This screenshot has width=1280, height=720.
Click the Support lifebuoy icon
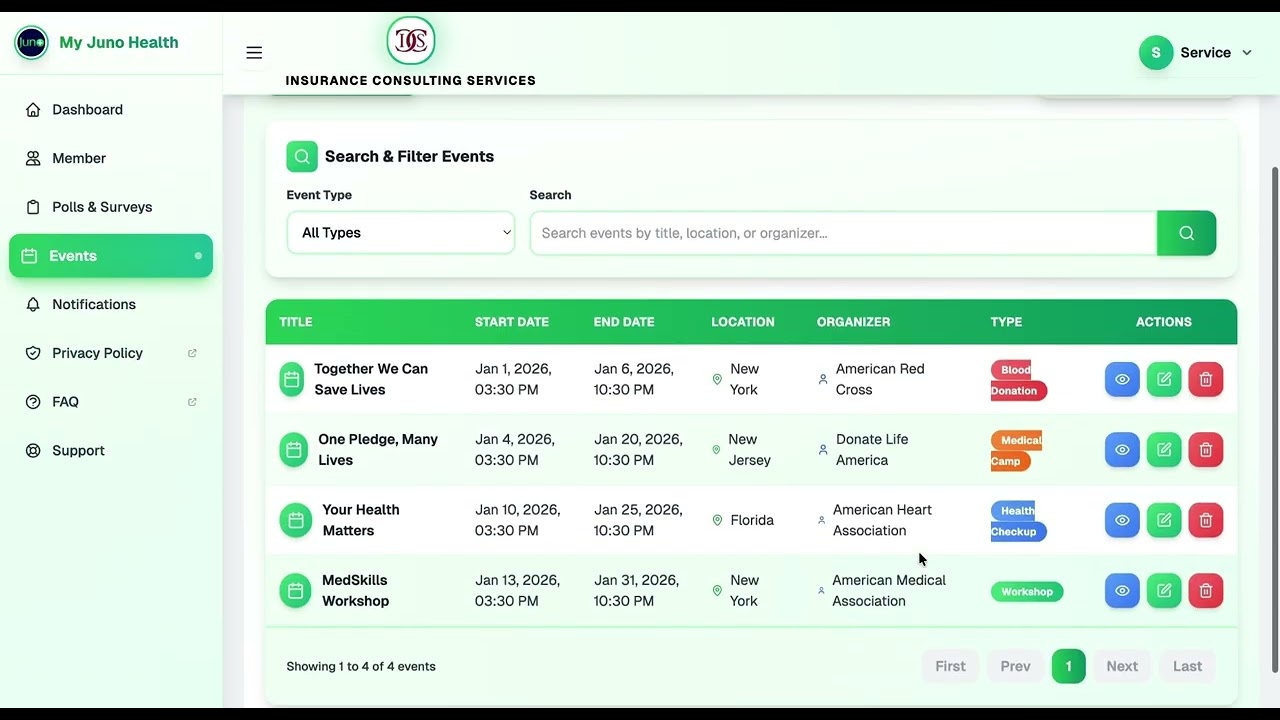tap(33, 451)
